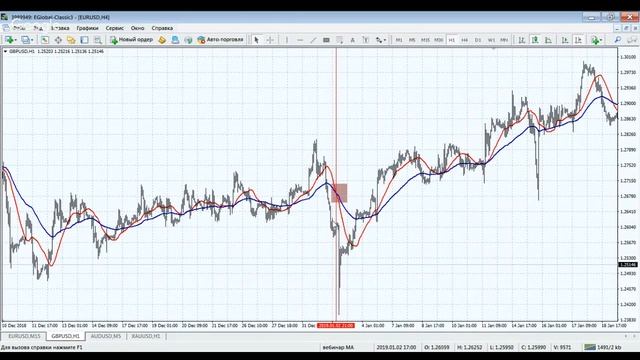Select the M15 timeframe

click(425, 40)
